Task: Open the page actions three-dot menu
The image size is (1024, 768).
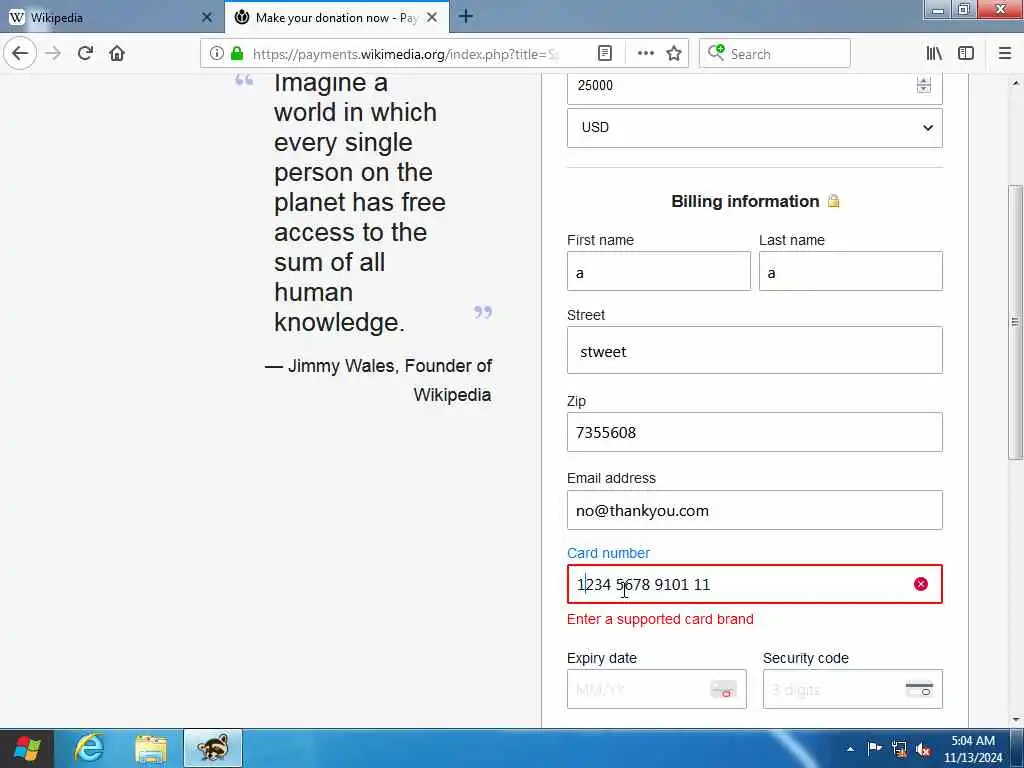Action: pyautogui.click(x=645, y=54)
